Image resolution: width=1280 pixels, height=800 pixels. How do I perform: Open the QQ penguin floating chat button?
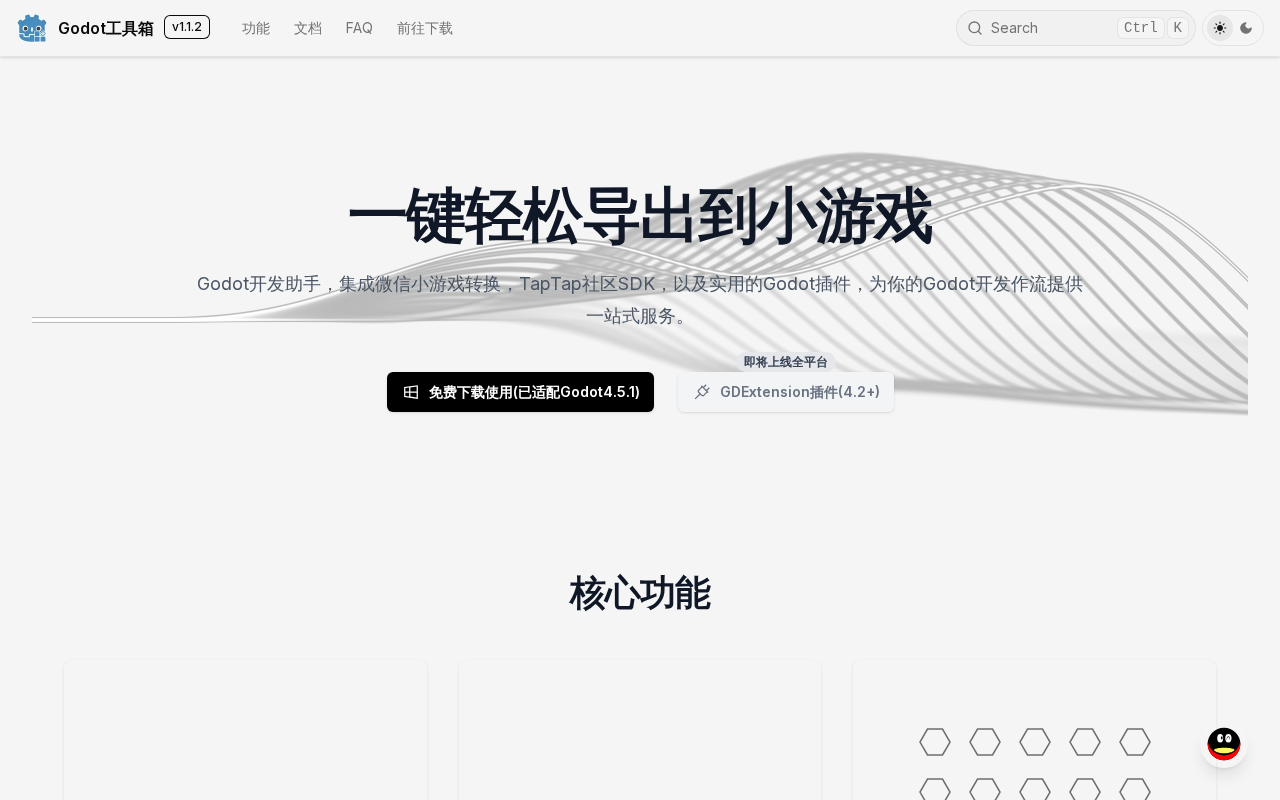pyautogui.click(x=1224, y=744)
